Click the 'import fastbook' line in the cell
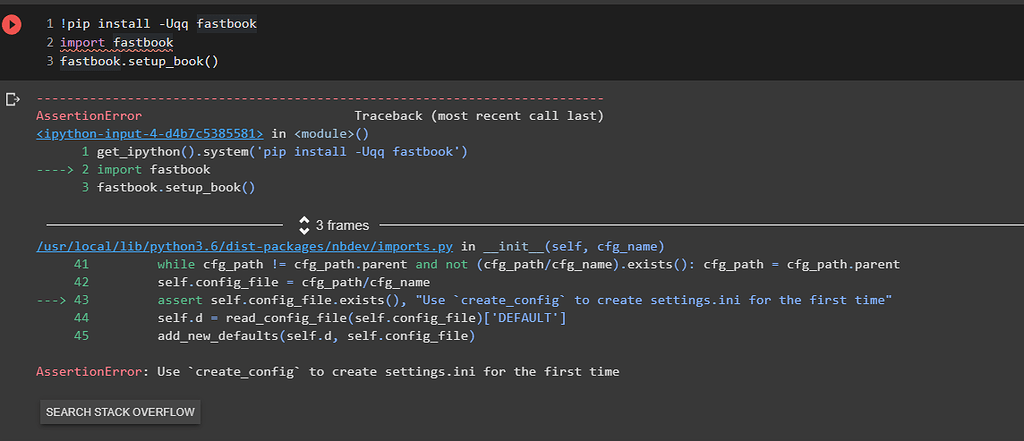 pyautogui.click(x=116, y=42)
